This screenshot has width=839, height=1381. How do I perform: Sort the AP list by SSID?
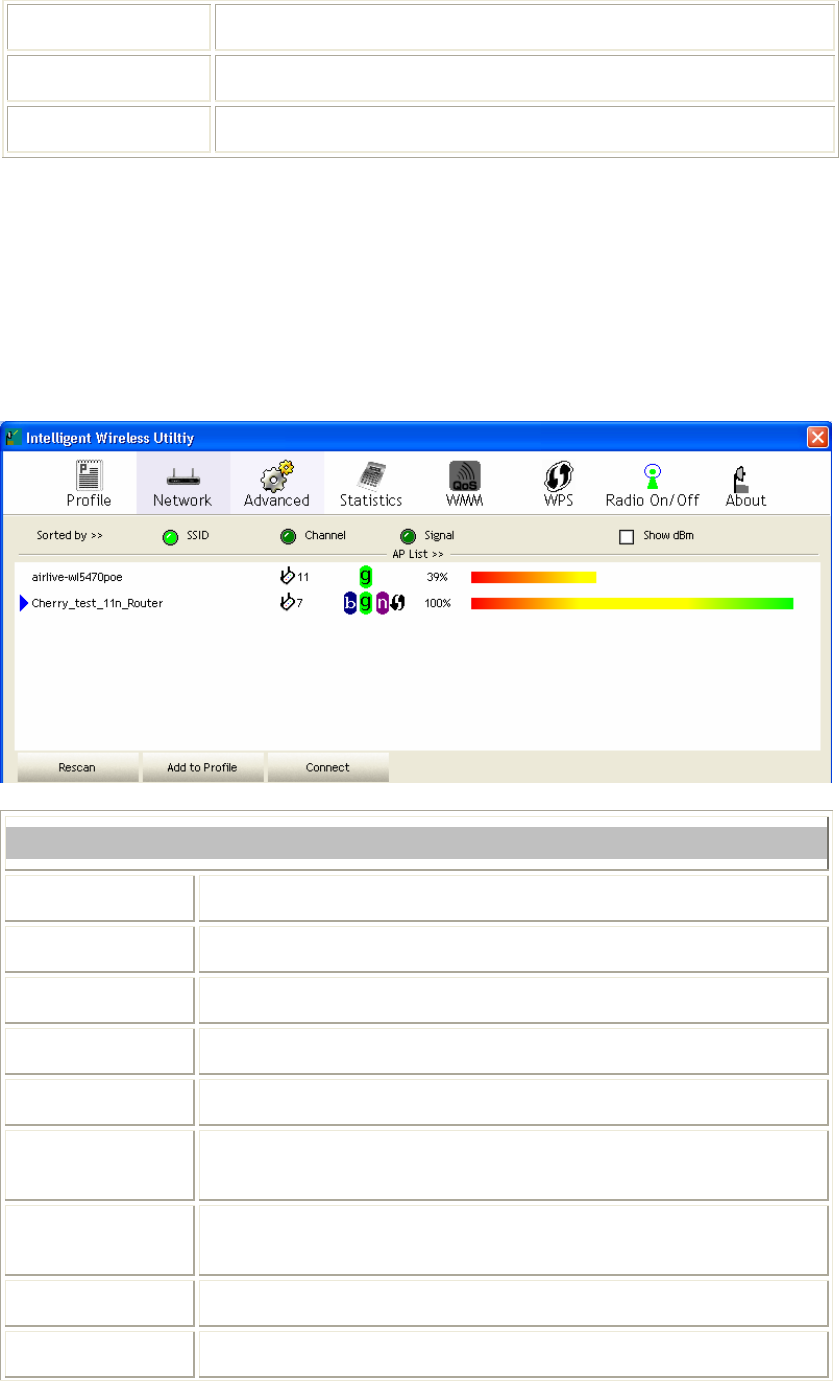pyautogui.click(x=170, y=537)
